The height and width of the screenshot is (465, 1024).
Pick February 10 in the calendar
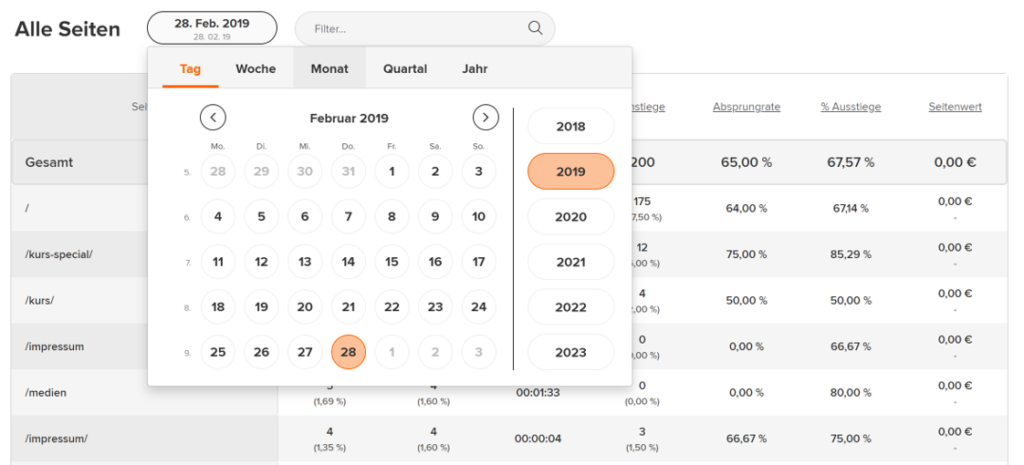pyautogui.click(x=479, y=217)
